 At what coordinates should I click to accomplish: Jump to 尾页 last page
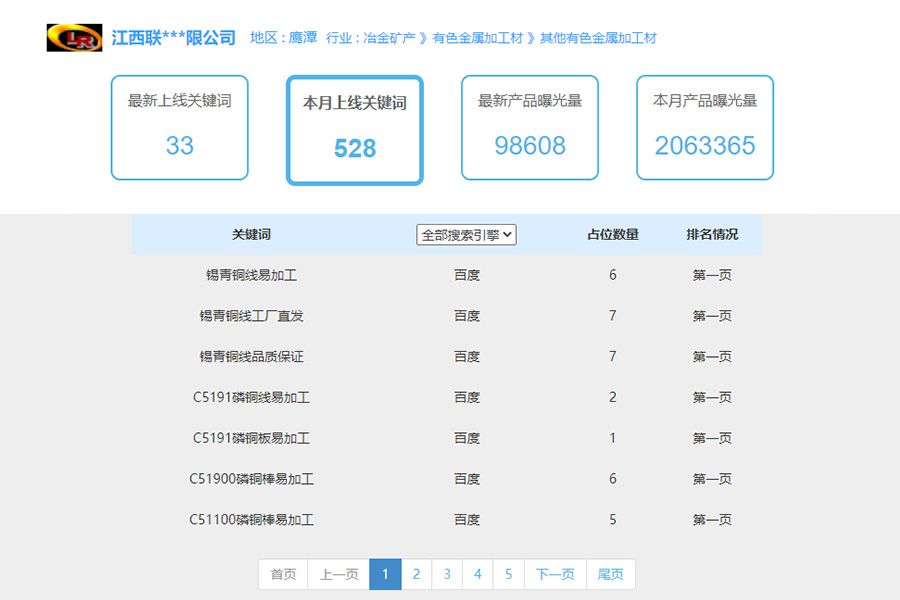[x=610, y=574]
